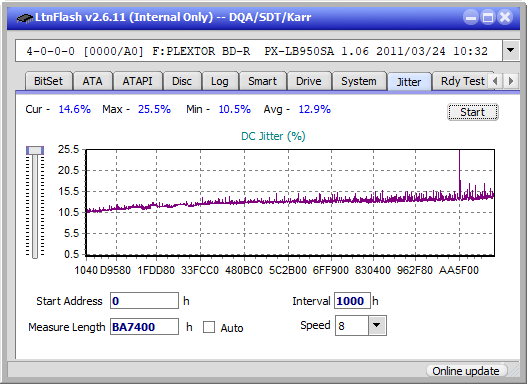This screenshot has height=384, width=527.
Task: Click the AA5F00 axis label
Action: 459,270
